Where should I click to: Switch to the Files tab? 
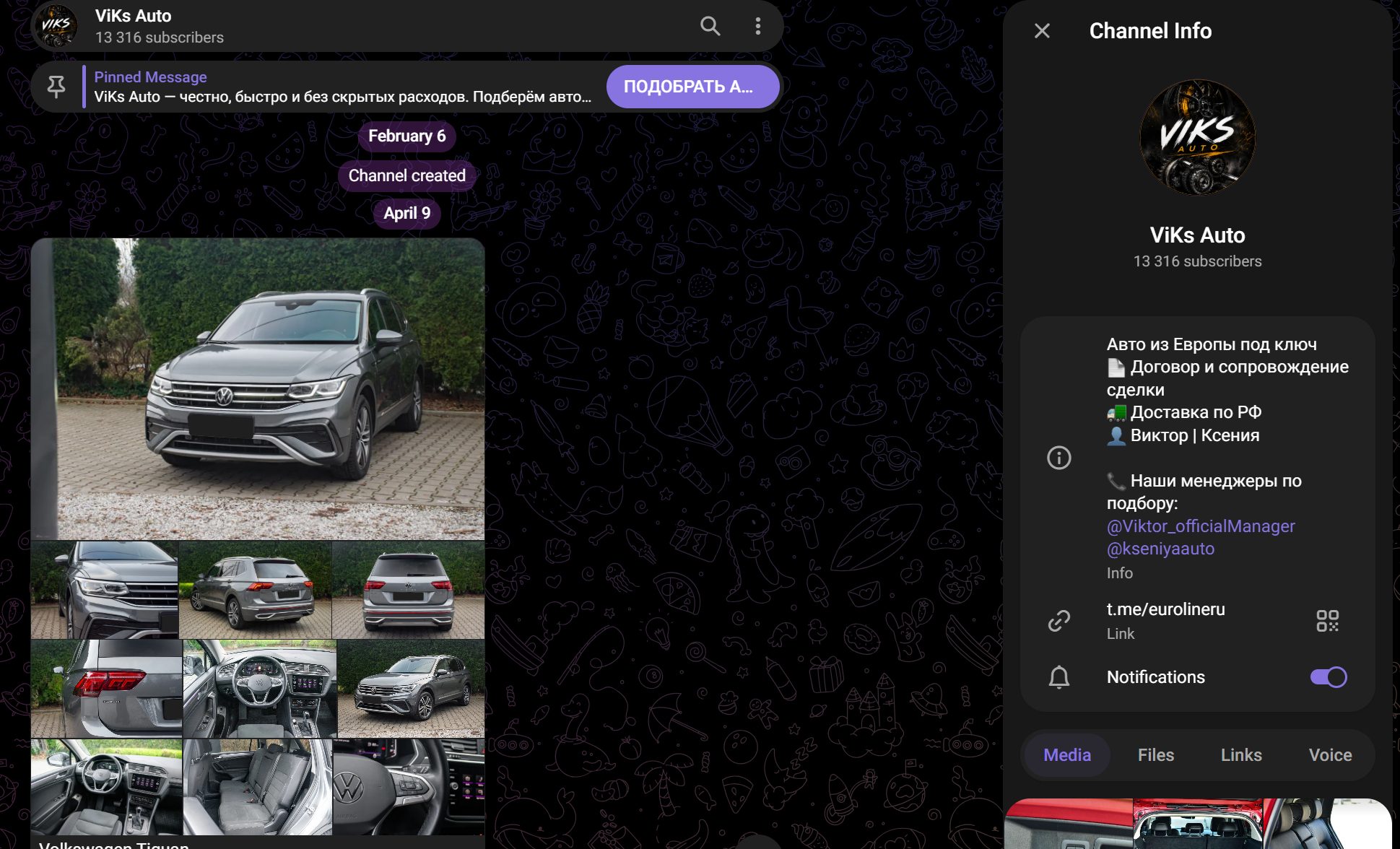1156,755
